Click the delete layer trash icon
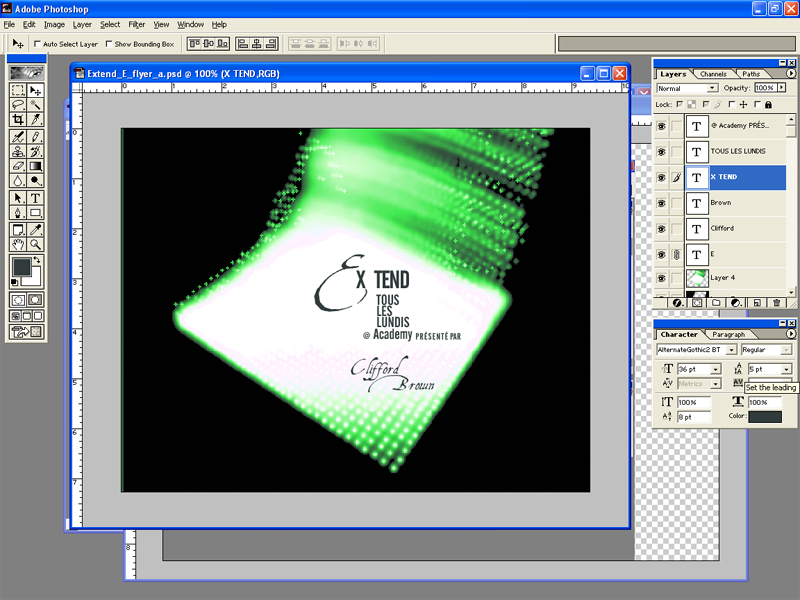 point(777,303)
